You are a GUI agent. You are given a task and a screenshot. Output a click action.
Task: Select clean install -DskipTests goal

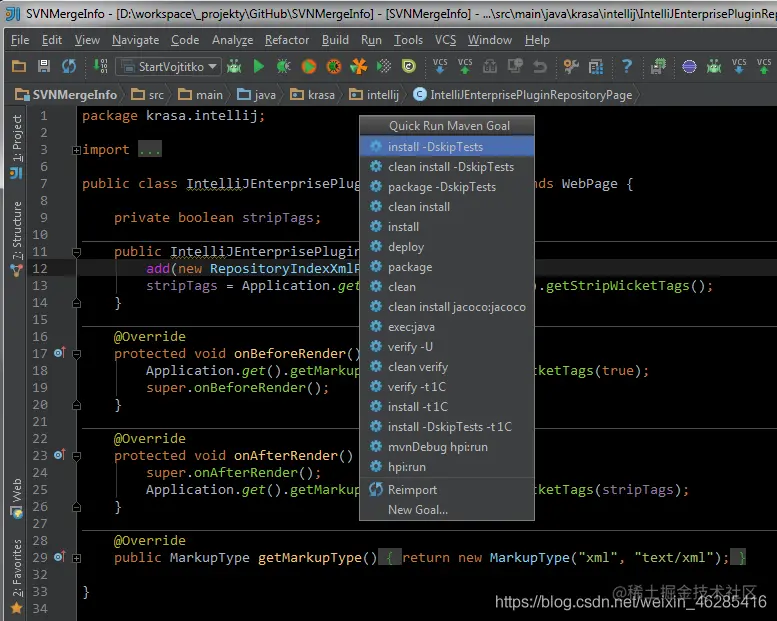click(x=447, y=167)
